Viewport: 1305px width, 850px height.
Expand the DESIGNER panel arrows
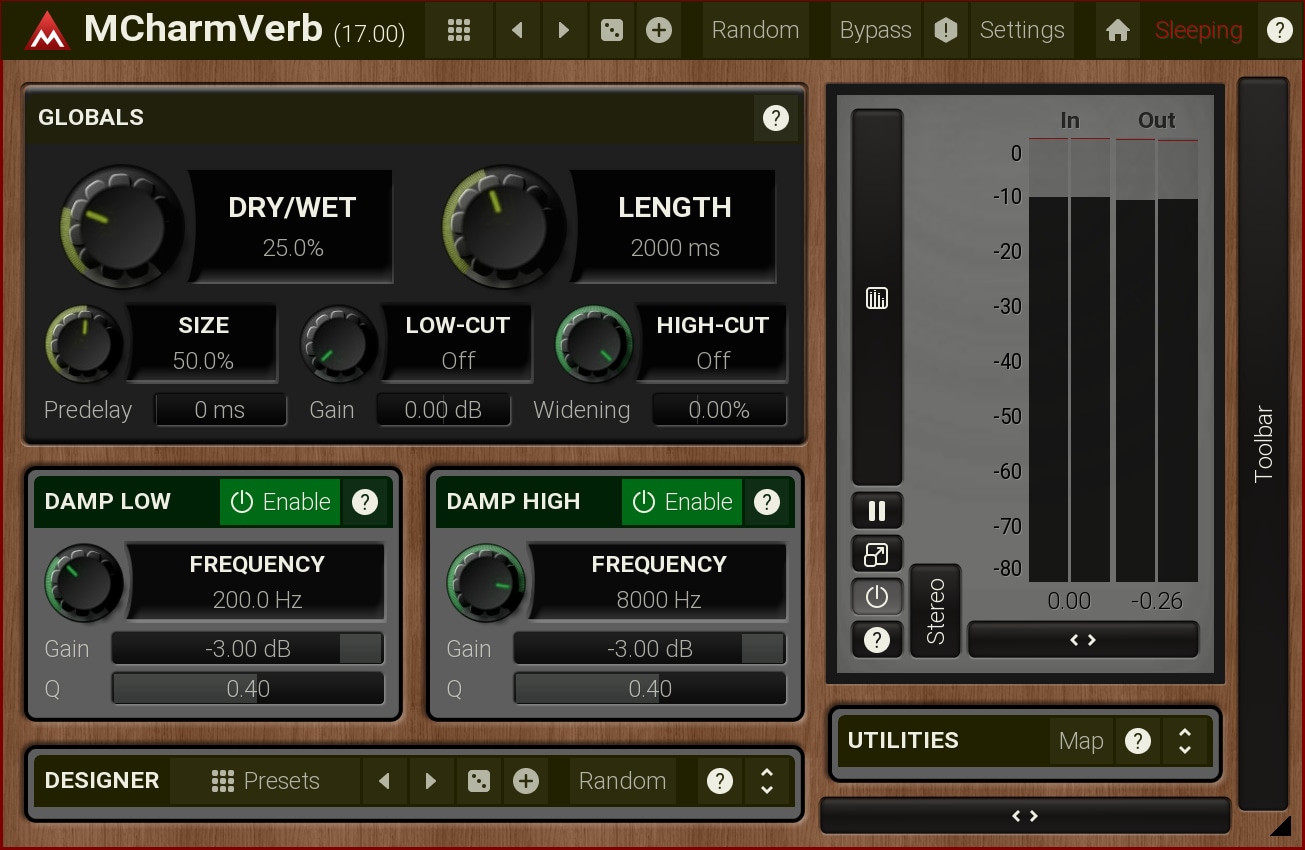click(x=767, y=781)
